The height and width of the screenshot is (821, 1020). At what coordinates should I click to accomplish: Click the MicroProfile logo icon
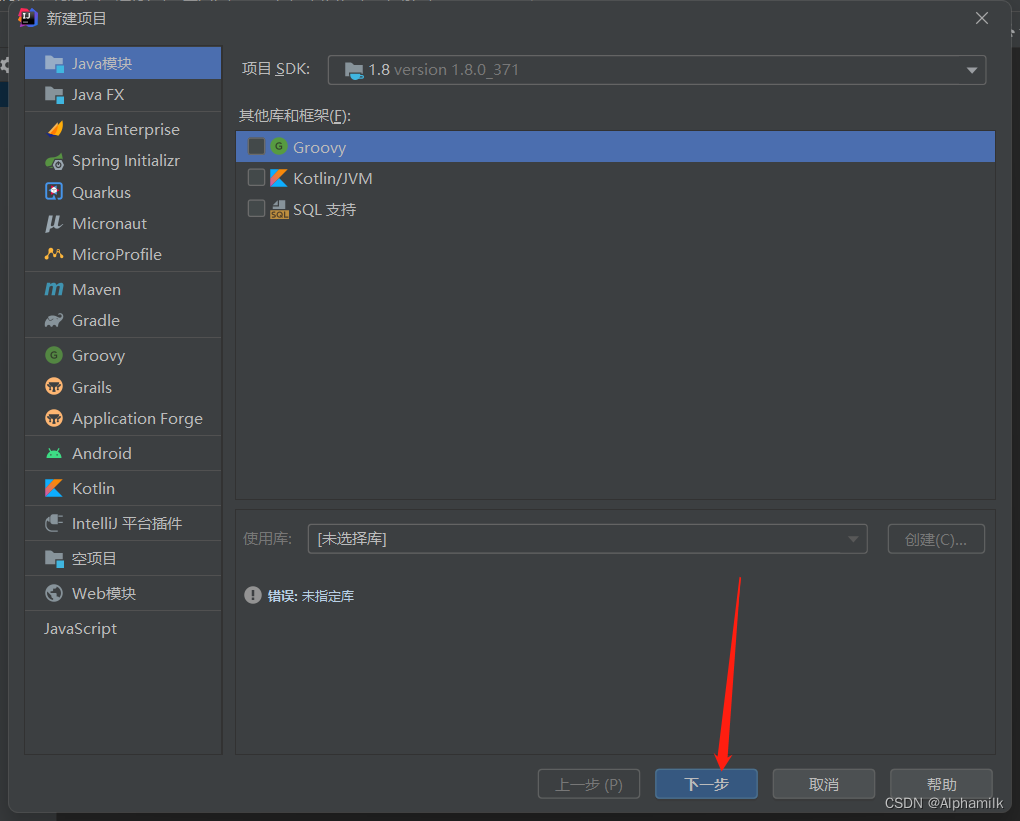[x=53, y=254]
